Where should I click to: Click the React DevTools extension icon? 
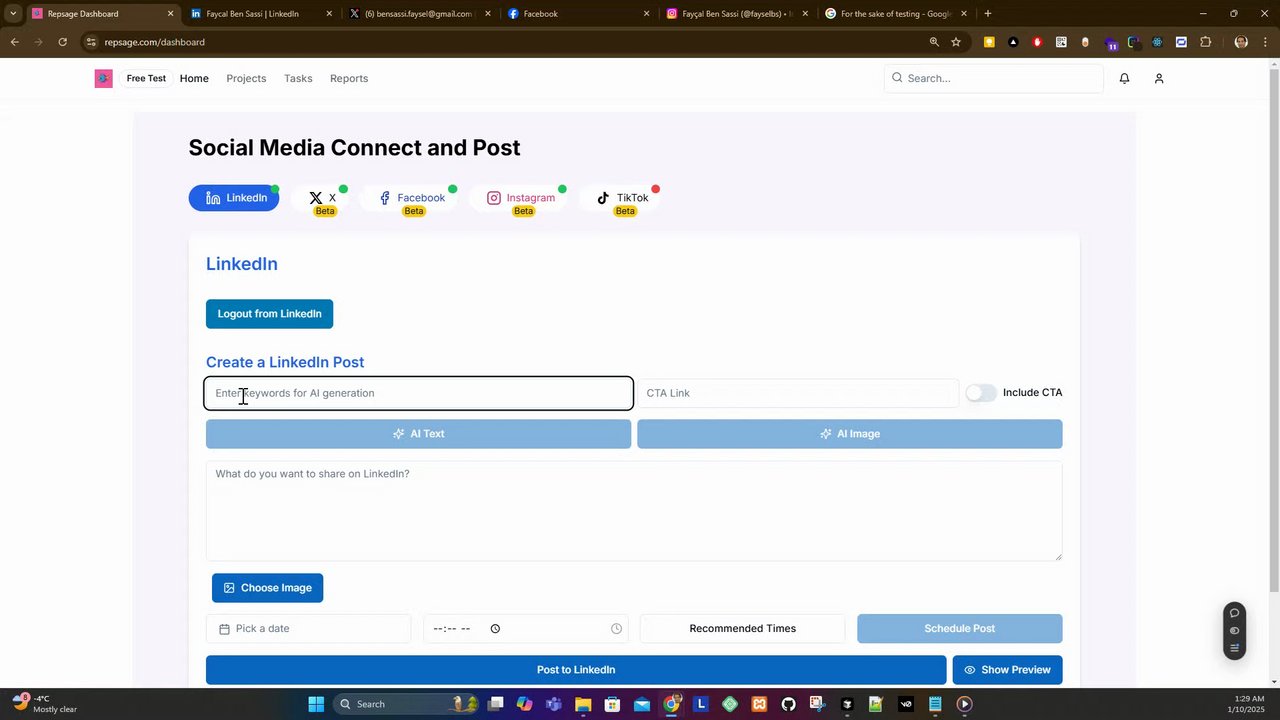tap(1158, 42)
